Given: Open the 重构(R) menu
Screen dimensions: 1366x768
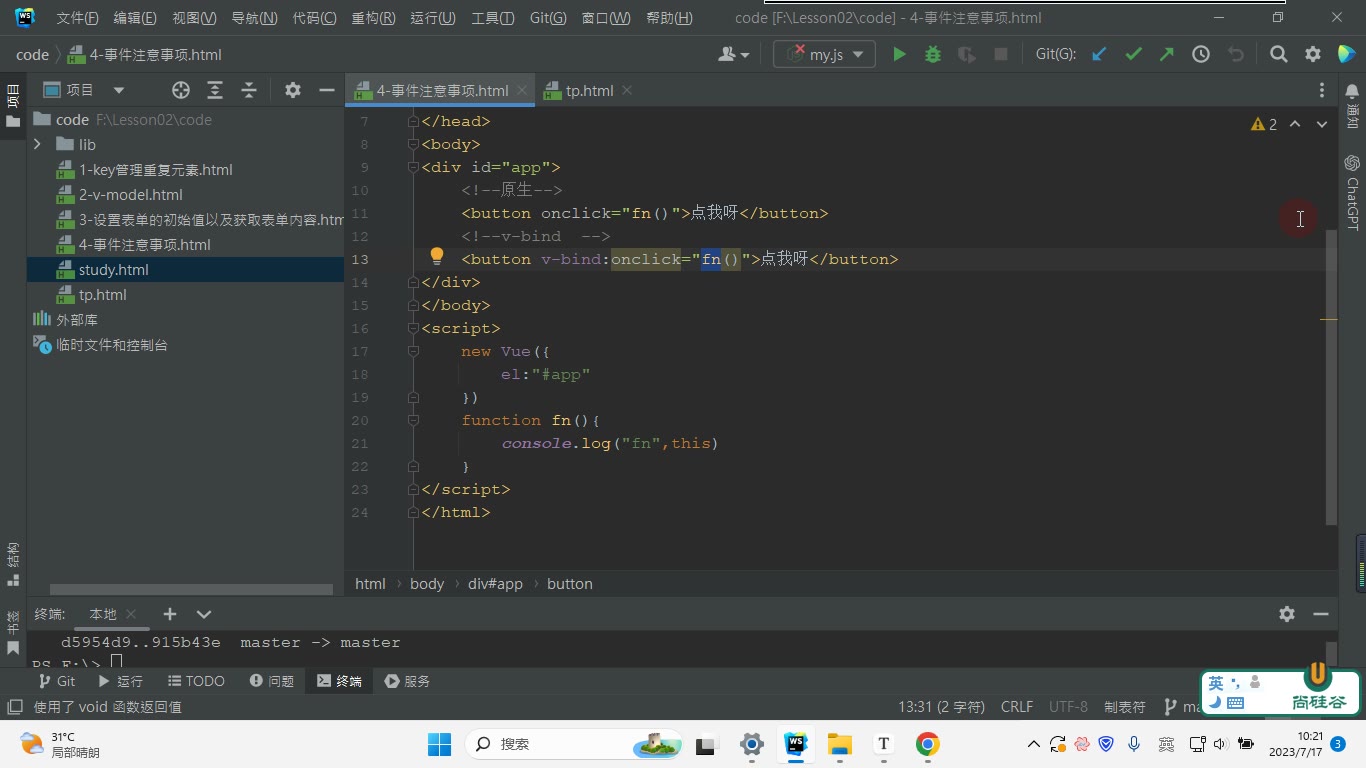Looking at the screenshot, I should pyautogui.click(x=373, y=18).
